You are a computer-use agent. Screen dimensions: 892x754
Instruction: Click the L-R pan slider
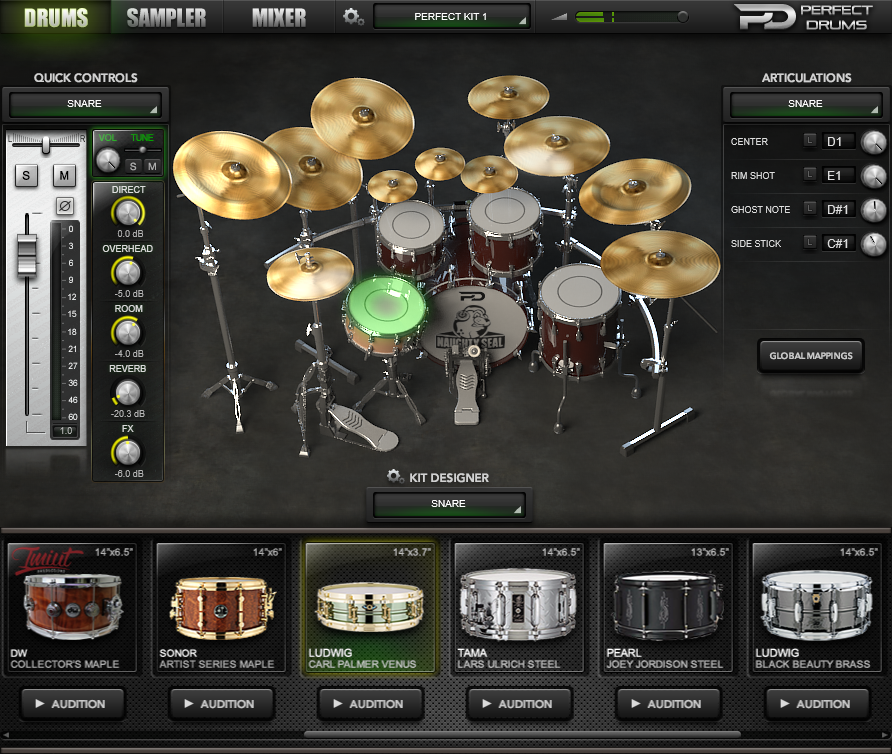point(46,145)
